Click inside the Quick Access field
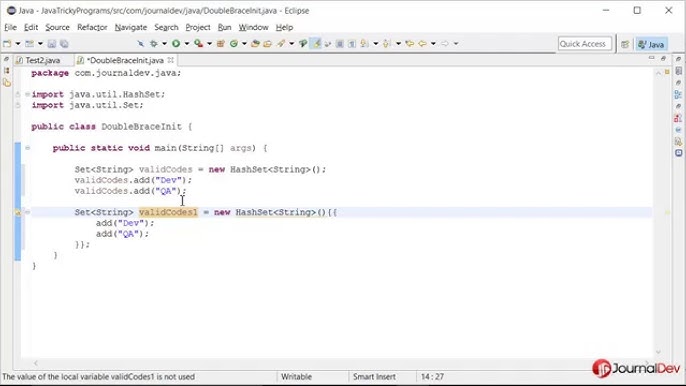Viewport: 686px width, 386px height. pyautogui.click(x=584, y=44)
